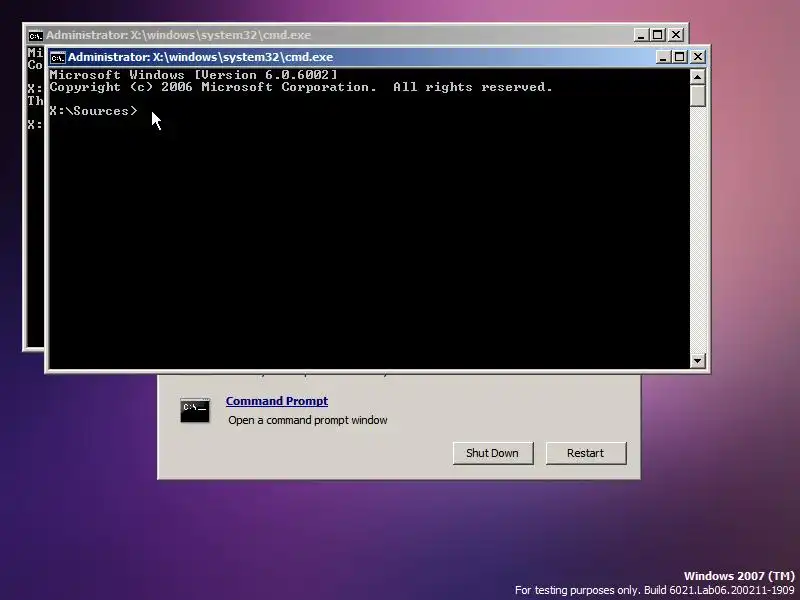This screenshot has height=600, width=800.
Task: Click the scroll down arrow in front console
Action: pos(697,361)
